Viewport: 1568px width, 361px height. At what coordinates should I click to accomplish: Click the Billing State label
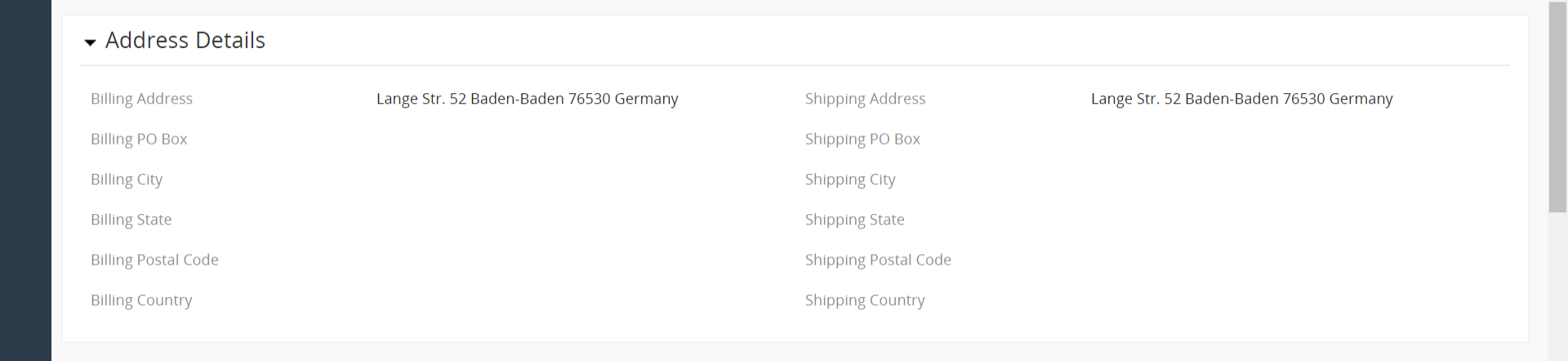click(x=131, y=220)
